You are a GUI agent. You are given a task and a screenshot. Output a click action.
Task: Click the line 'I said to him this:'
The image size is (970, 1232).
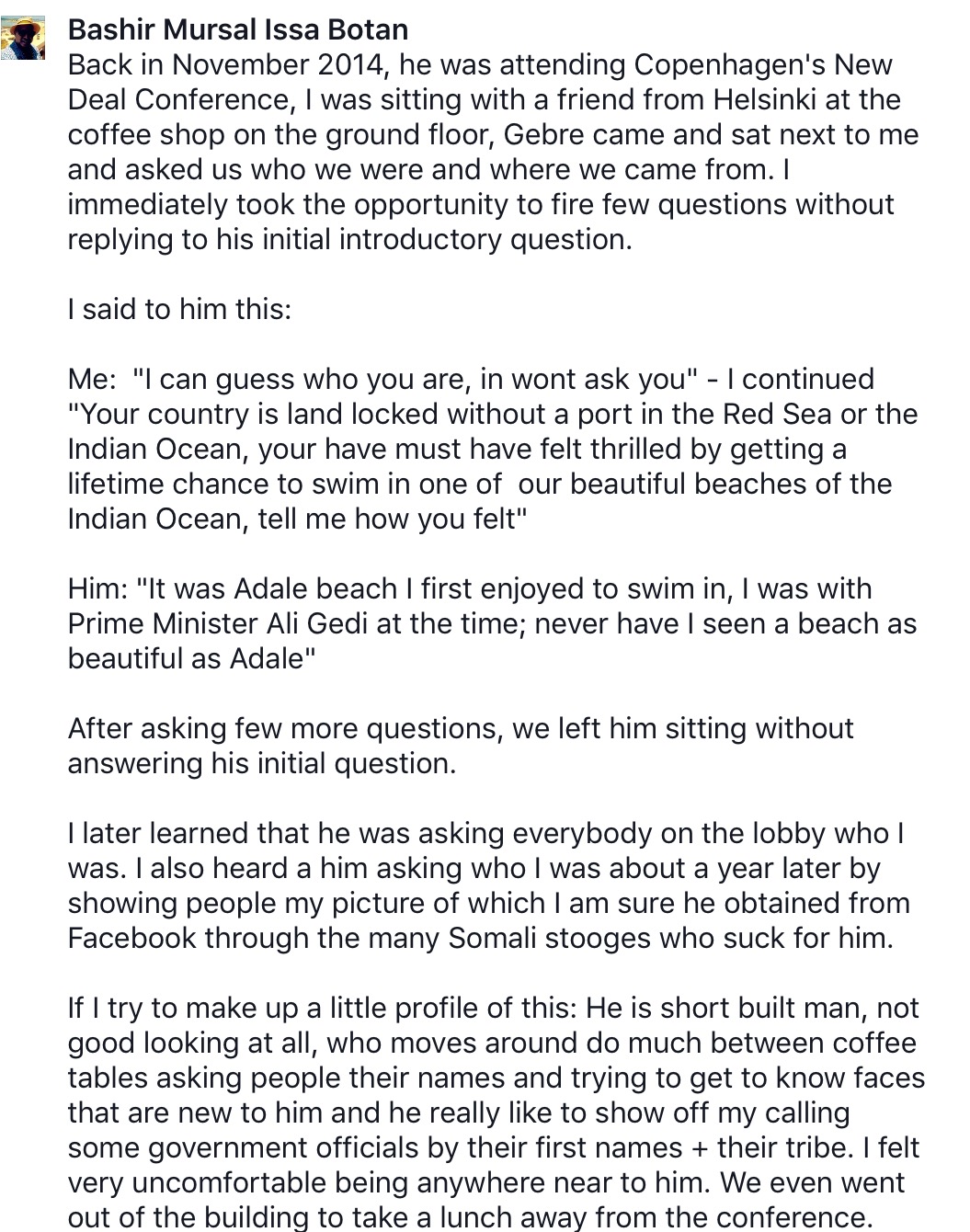[x=179, y=309]
